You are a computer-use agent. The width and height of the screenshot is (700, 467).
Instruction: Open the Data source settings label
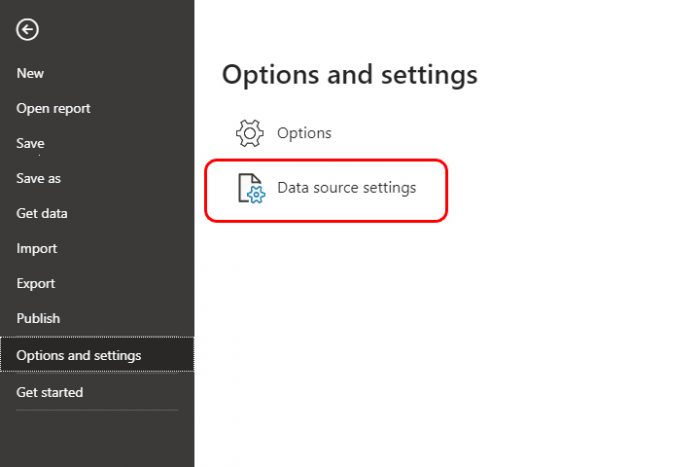[x=346, y=188]
